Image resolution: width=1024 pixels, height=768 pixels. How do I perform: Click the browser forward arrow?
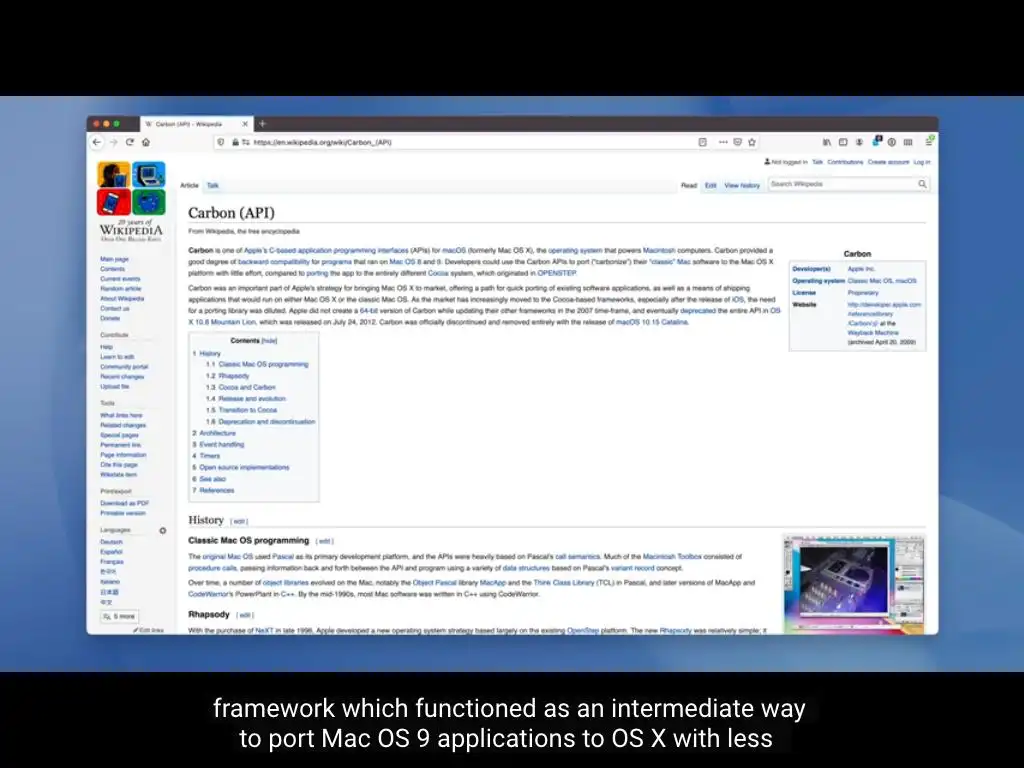[x=114, y=142]
